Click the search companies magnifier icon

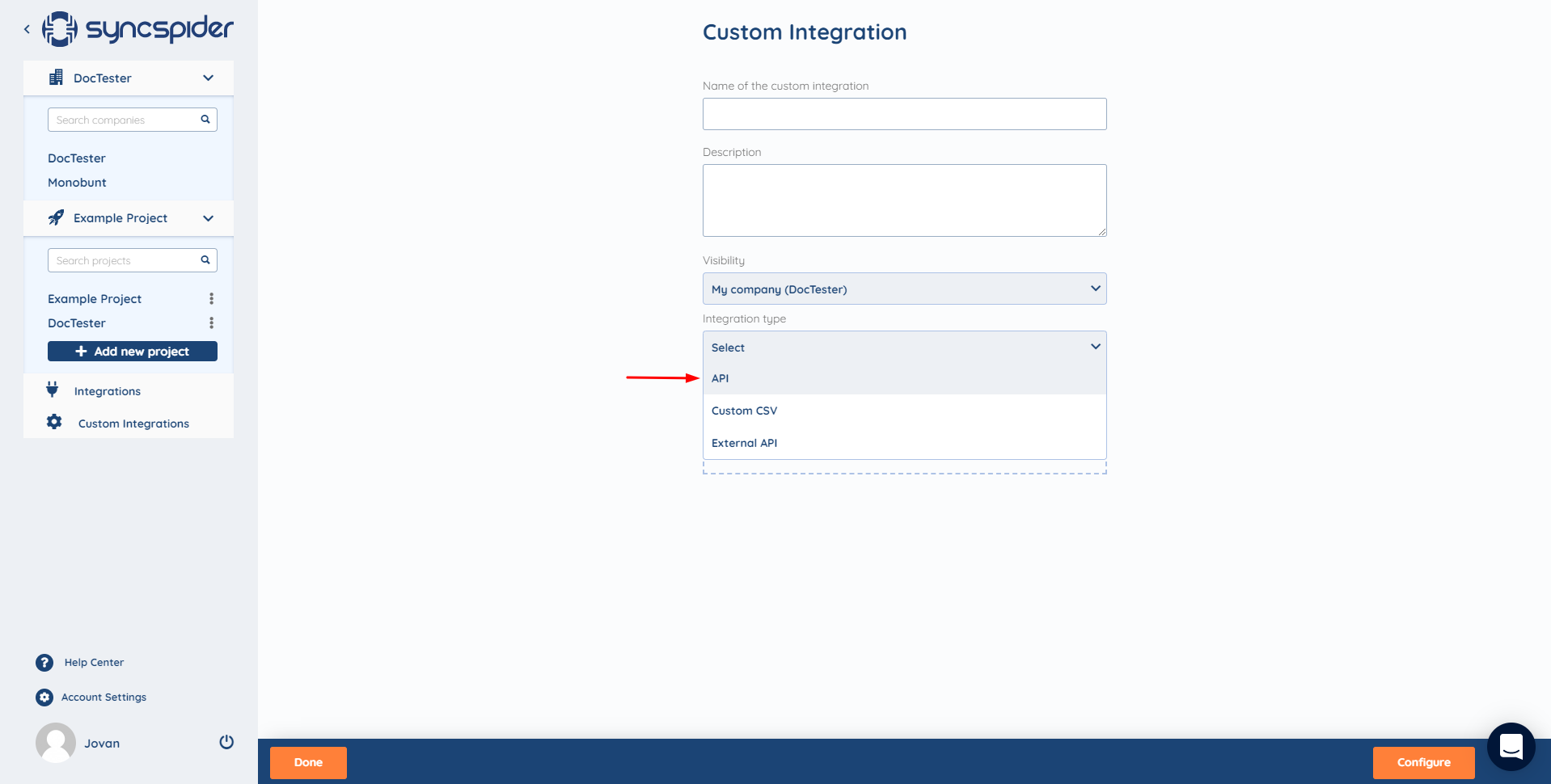205,120
